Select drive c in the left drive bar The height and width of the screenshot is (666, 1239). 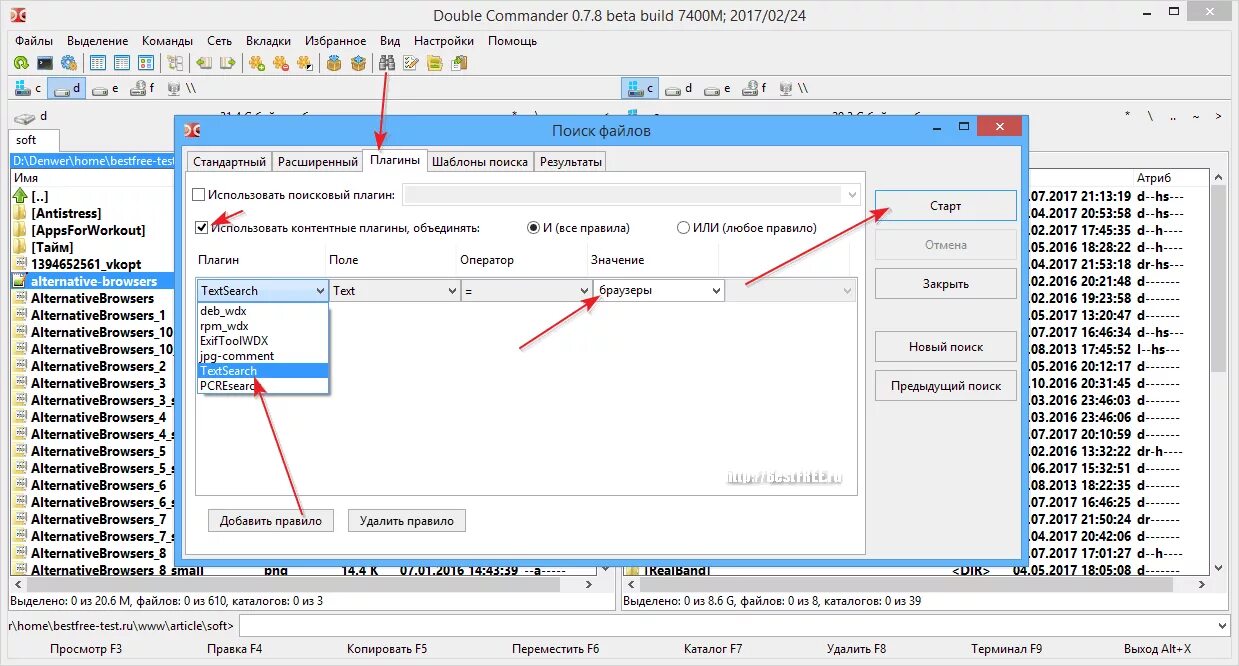tap(28, 88)
